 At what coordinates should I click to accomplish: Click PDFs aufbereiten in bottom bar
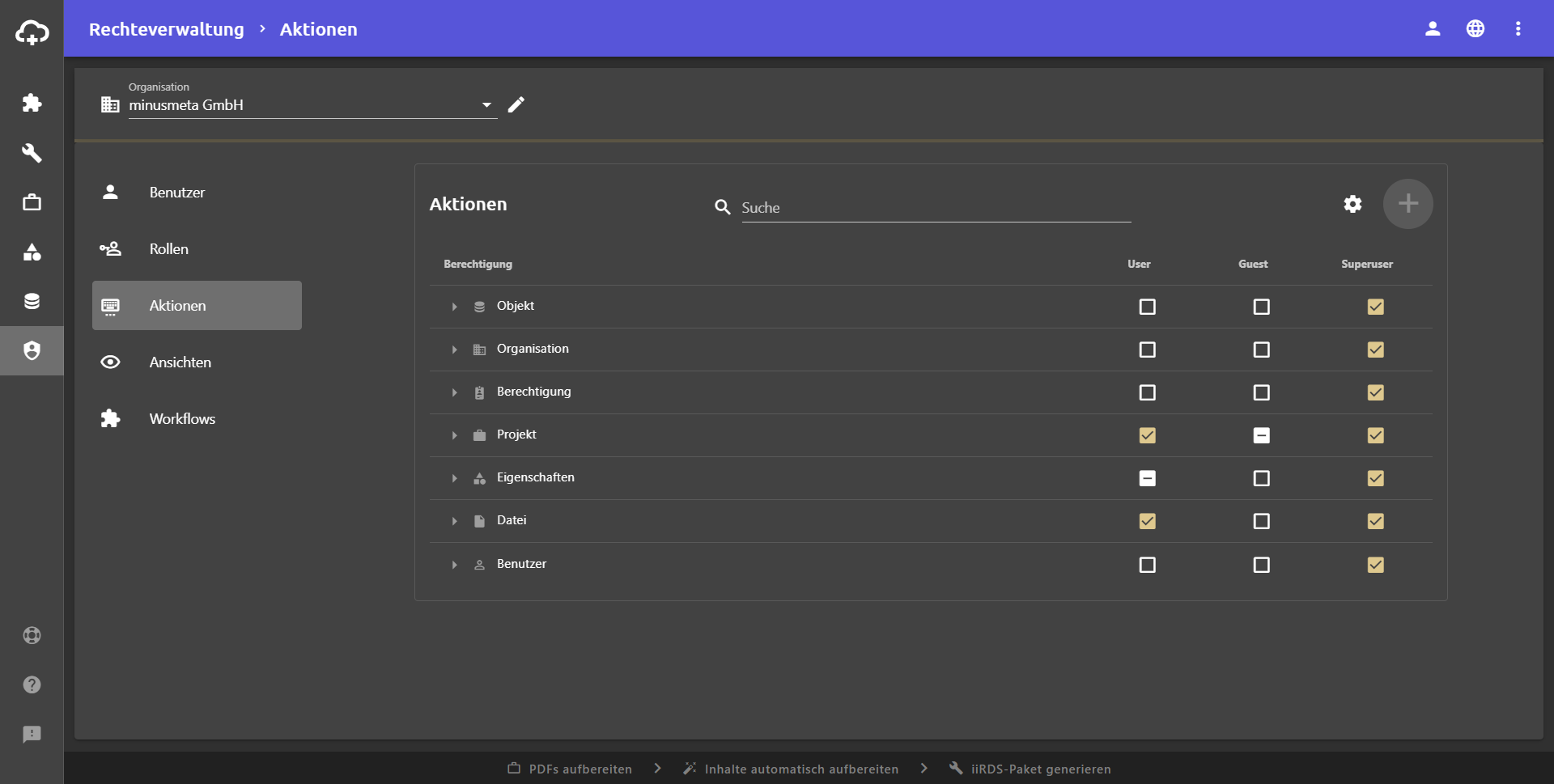(x=570, y=769)
